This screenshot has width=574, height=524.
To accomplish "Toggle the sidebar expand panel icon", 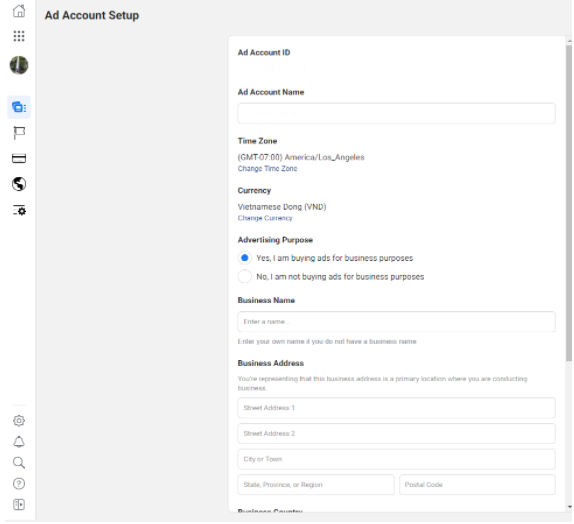I will tap(19, 505).
